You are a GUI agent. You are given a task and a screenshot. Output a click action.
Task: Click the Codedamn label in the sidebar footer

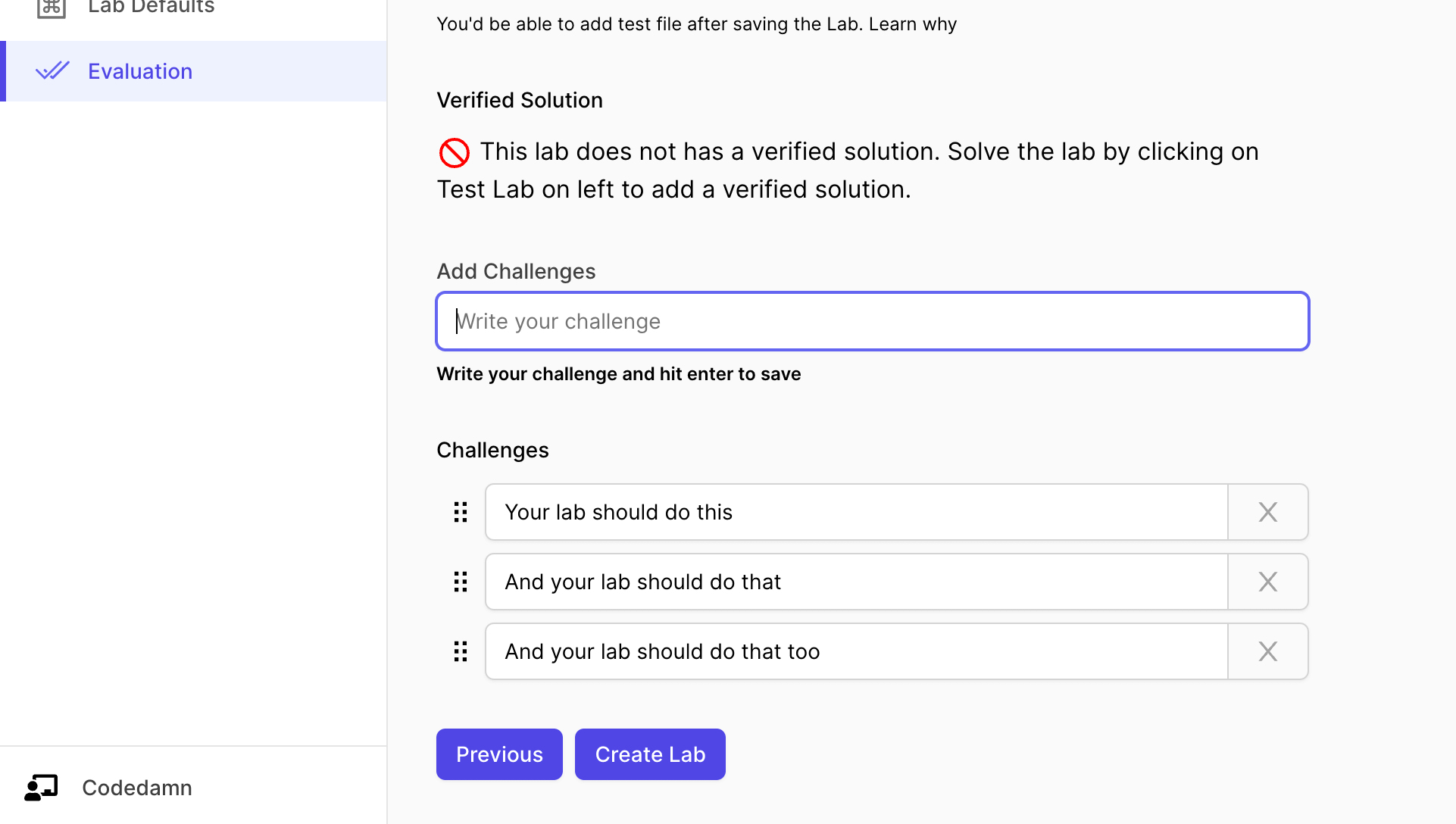click(x=137, y=788)
